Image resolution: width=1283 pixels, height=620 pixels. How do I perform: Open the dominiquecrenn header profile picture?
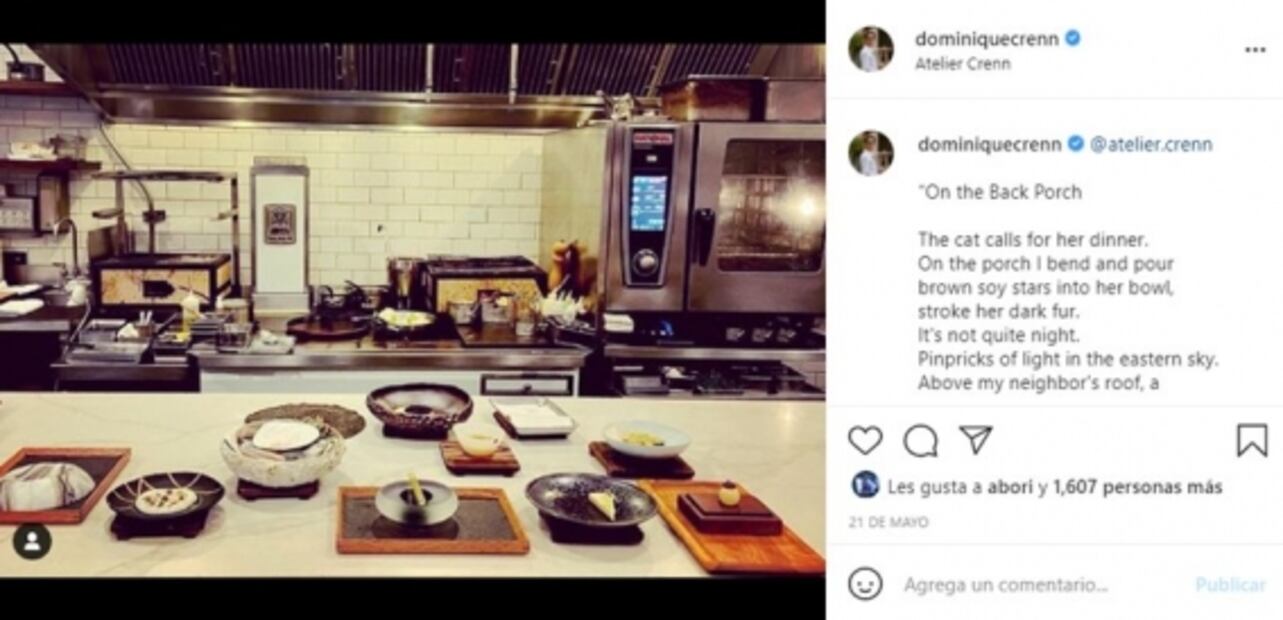point(871,50)
